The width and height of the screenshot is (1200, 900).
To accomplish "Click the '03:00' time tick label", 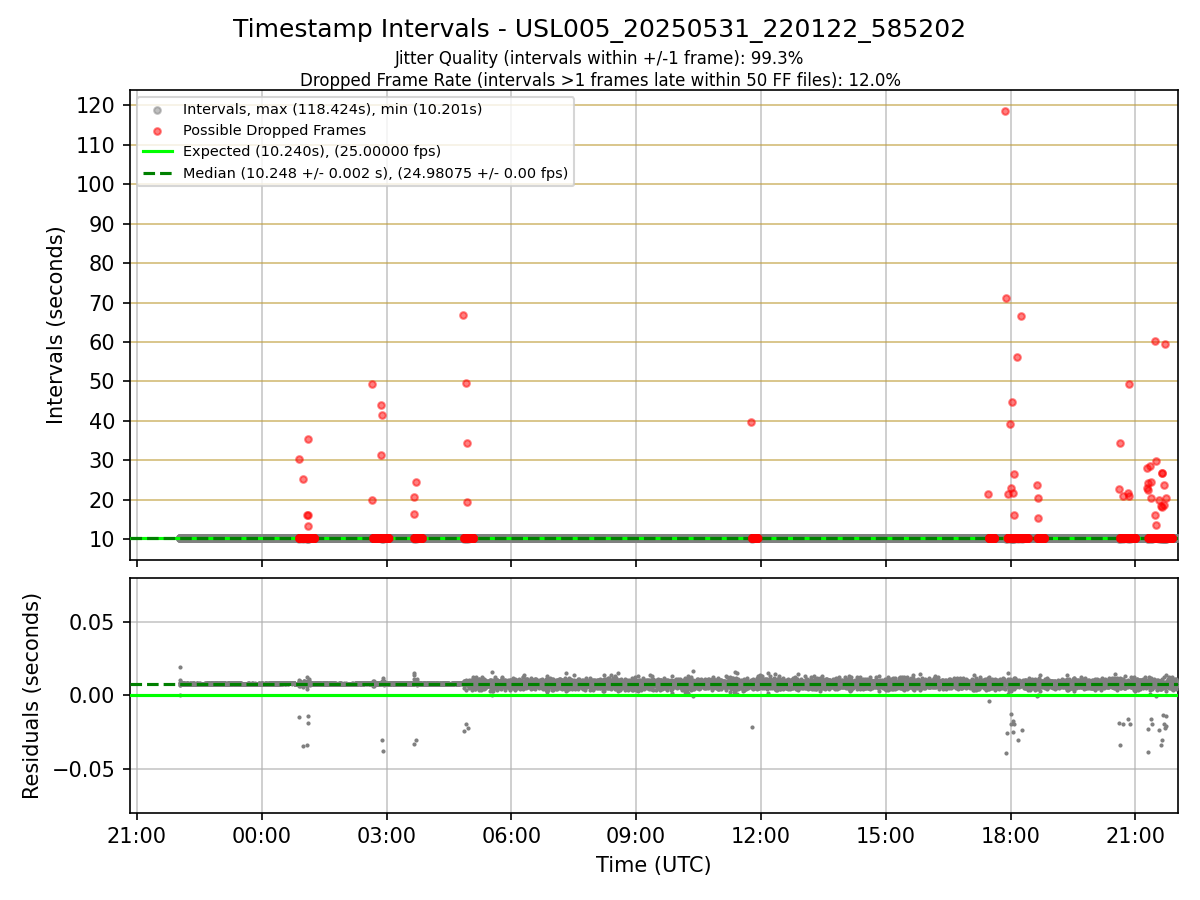I will coord(387,835).
